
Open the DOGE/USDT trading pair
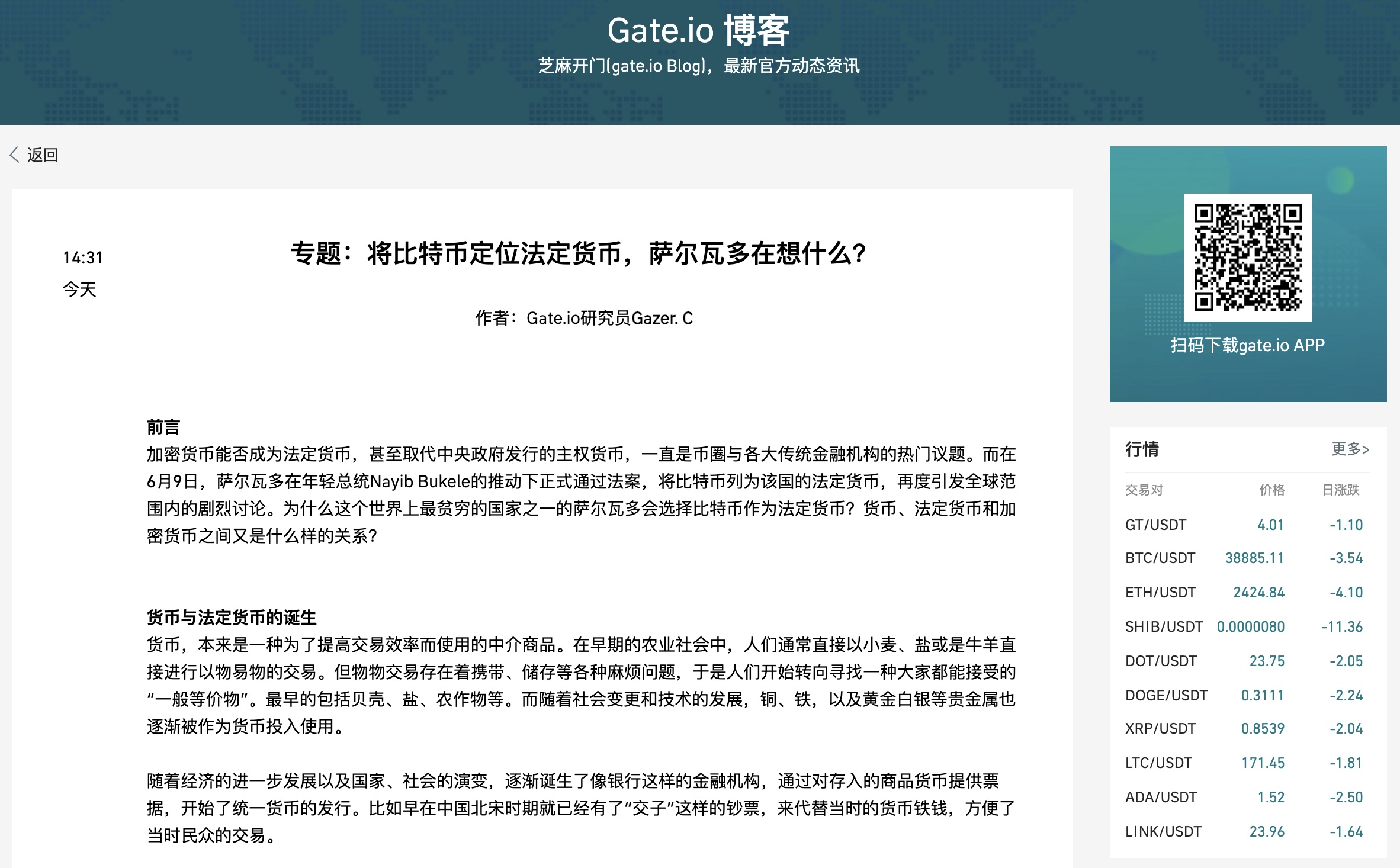point(1166,696)
